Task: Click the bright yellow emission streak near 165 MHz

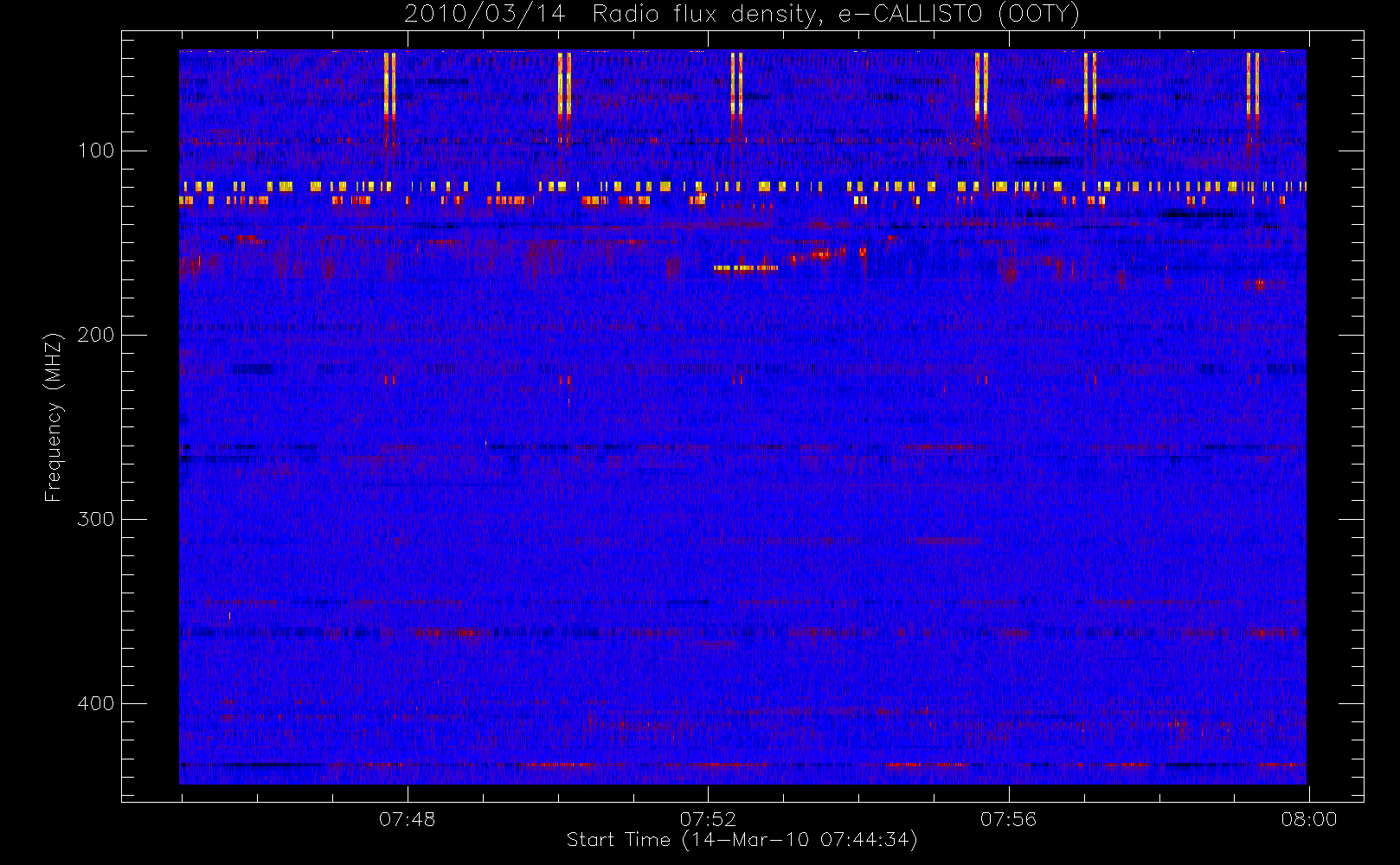Action: pyautogui.click(x=746, y=268)
